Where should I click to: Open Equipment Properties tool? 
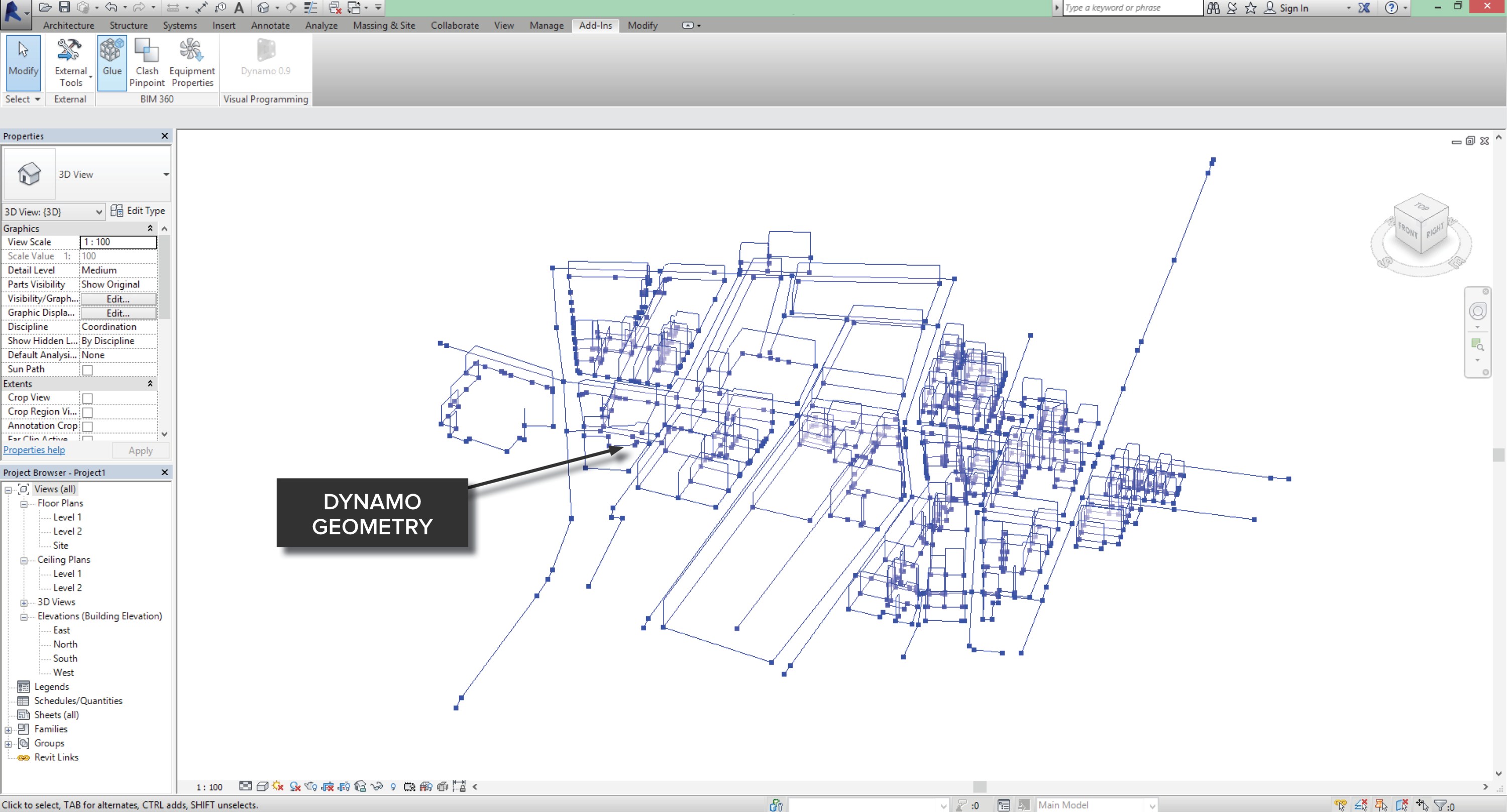point(192,61)
